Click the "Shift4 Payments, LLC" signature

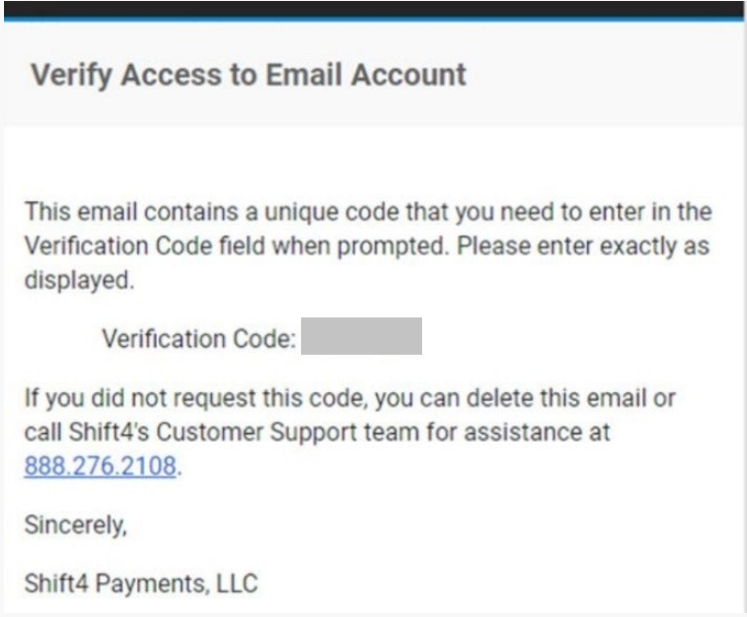[x=141, y=582]
